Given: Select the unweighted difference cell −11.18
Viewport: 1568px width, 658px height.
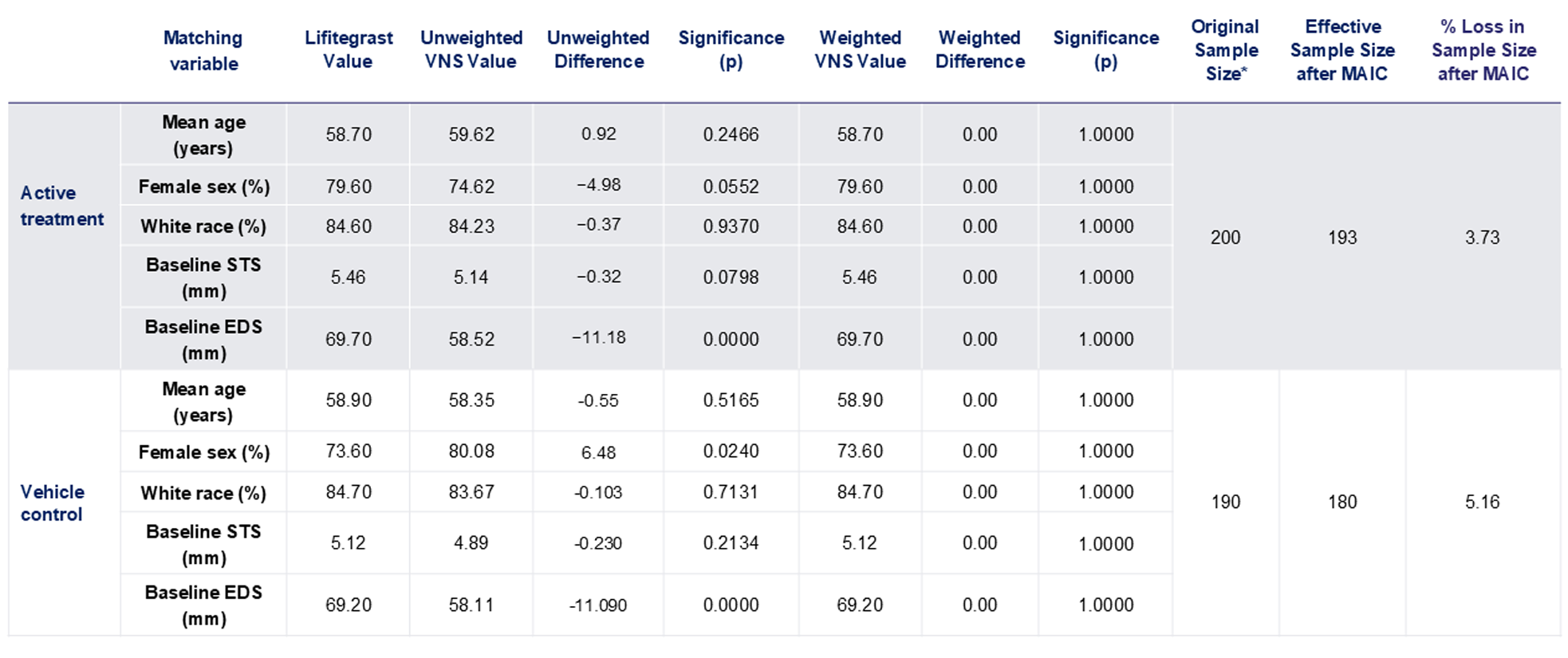Looking at the screenshot, I should (x=598, y=337).
